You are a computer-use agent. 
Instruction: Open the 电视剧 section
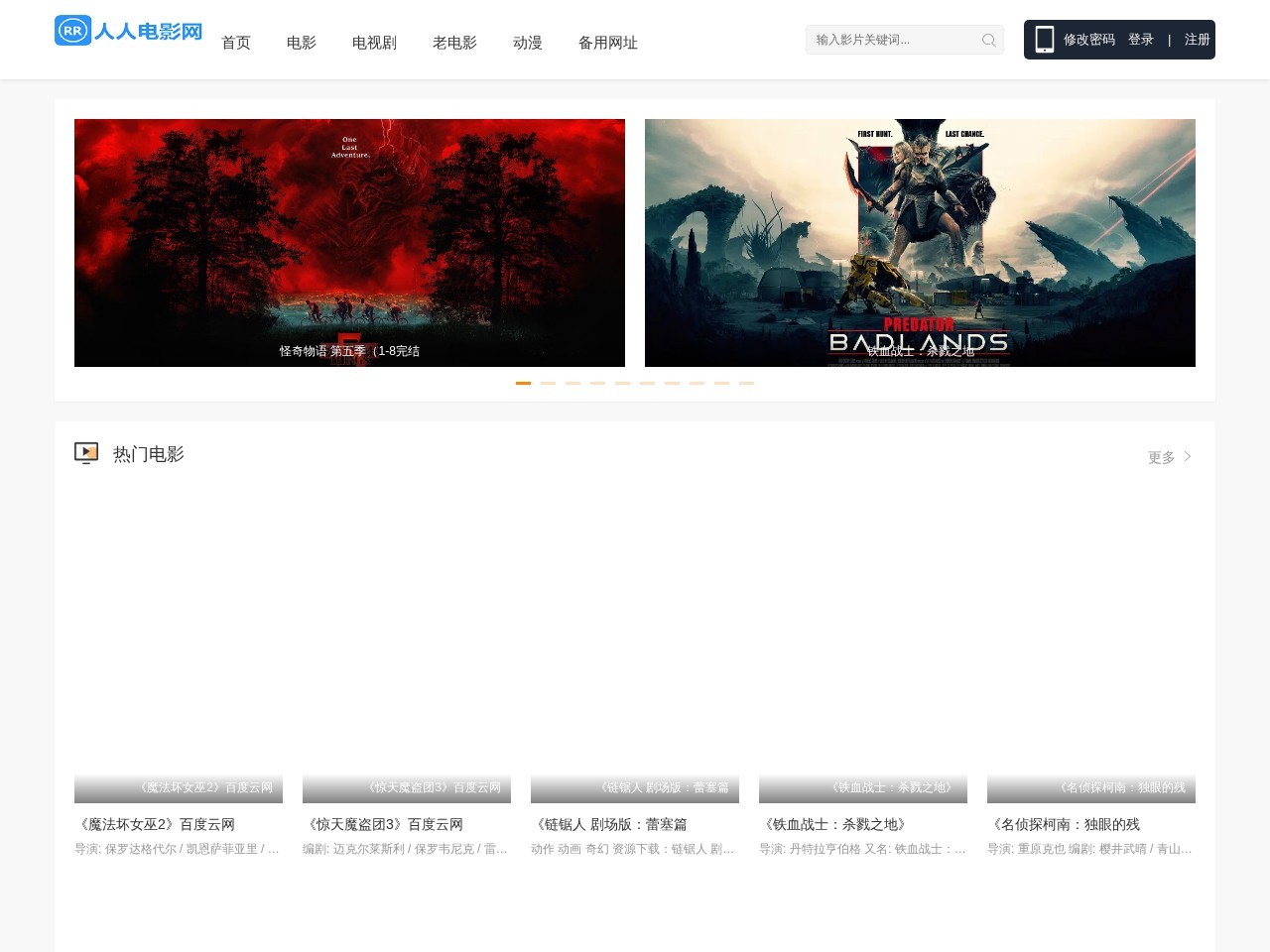(374, 43)
